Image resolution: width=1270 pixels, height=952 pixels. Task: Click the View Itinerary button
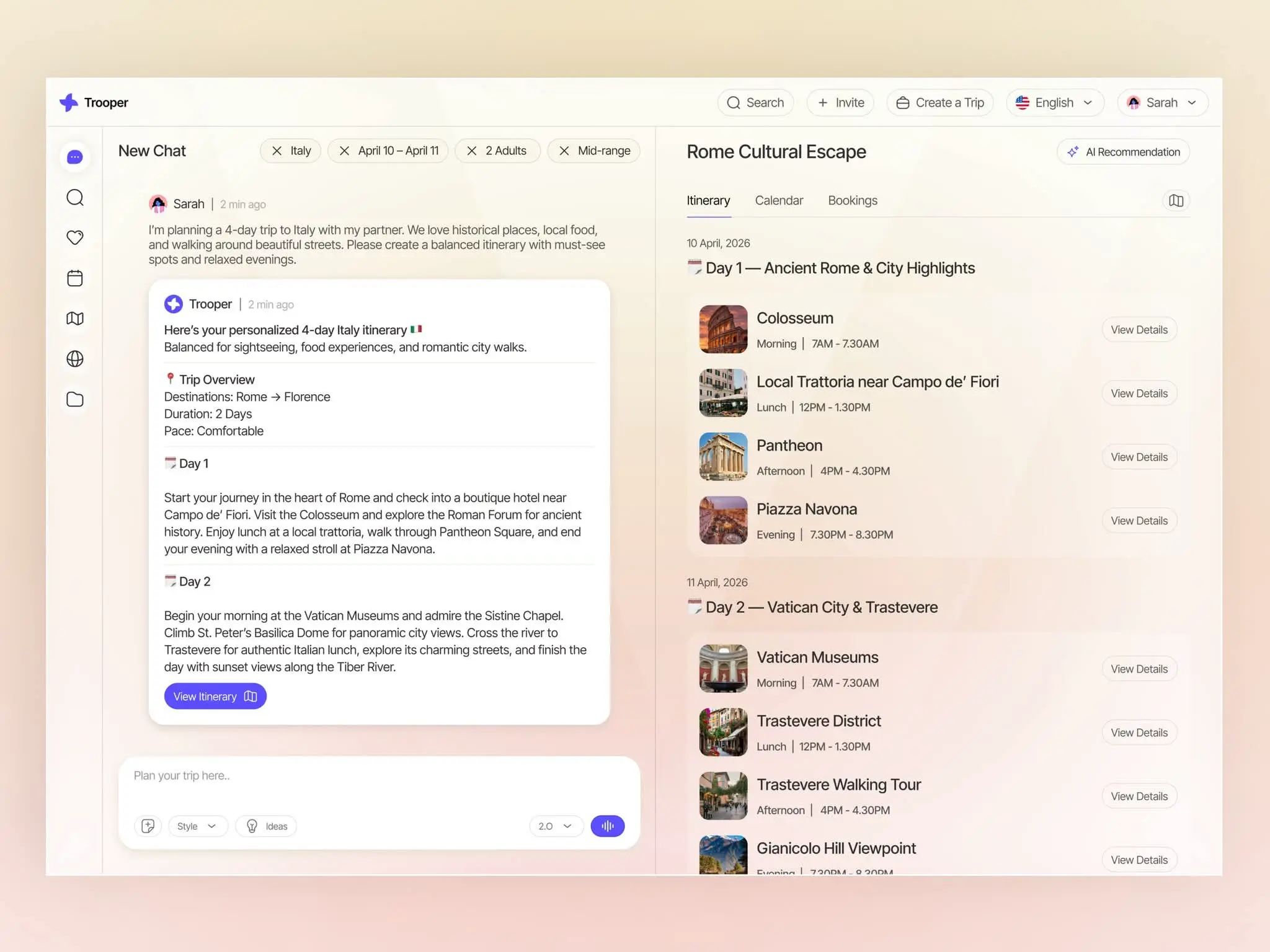[215, 696]
